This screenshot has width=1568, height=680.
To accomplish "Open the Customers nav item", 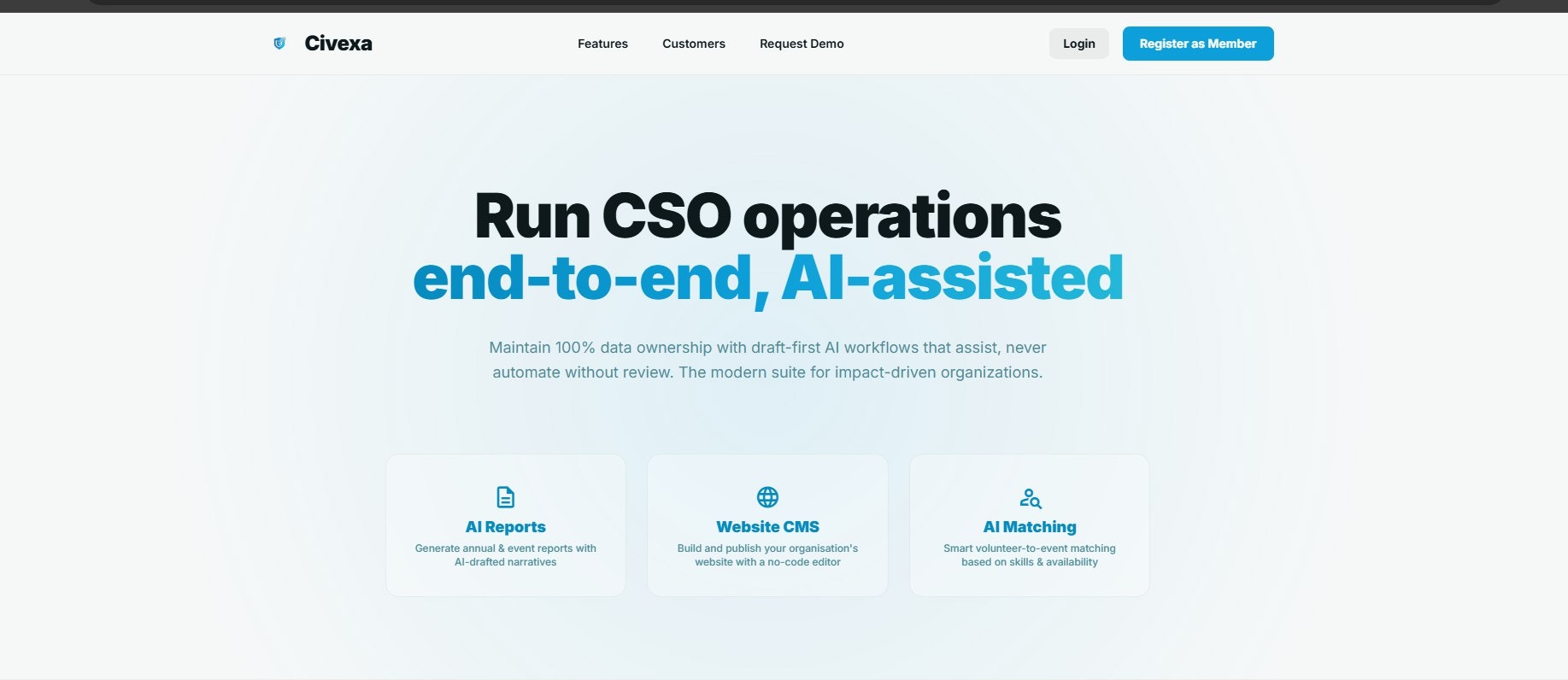I will [x=694, y=44].
